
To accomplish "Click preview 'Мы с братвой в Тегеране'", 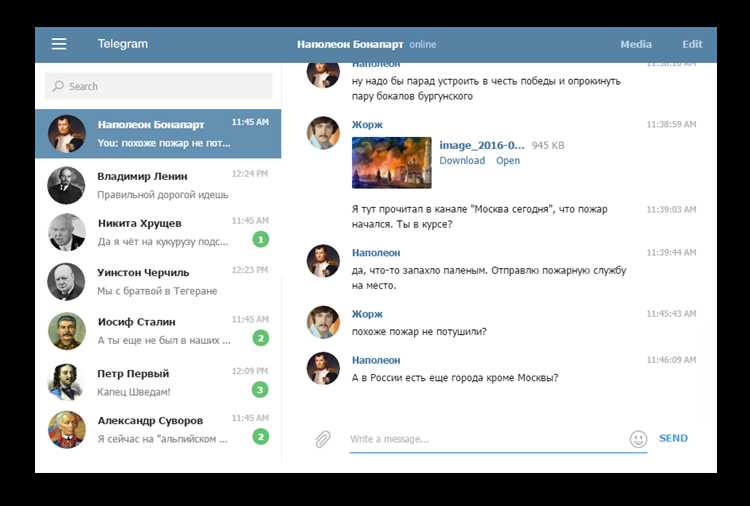I will click(157, 291).
